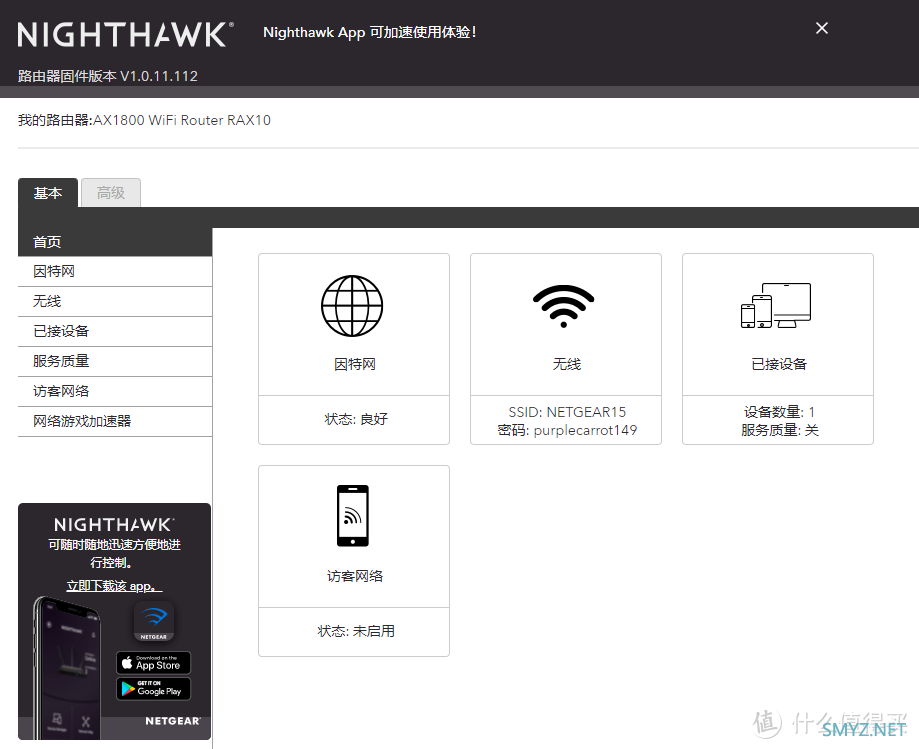Open 已接设备 in the sidebar menu
919x749 pixels.
(x=115, y=332)
